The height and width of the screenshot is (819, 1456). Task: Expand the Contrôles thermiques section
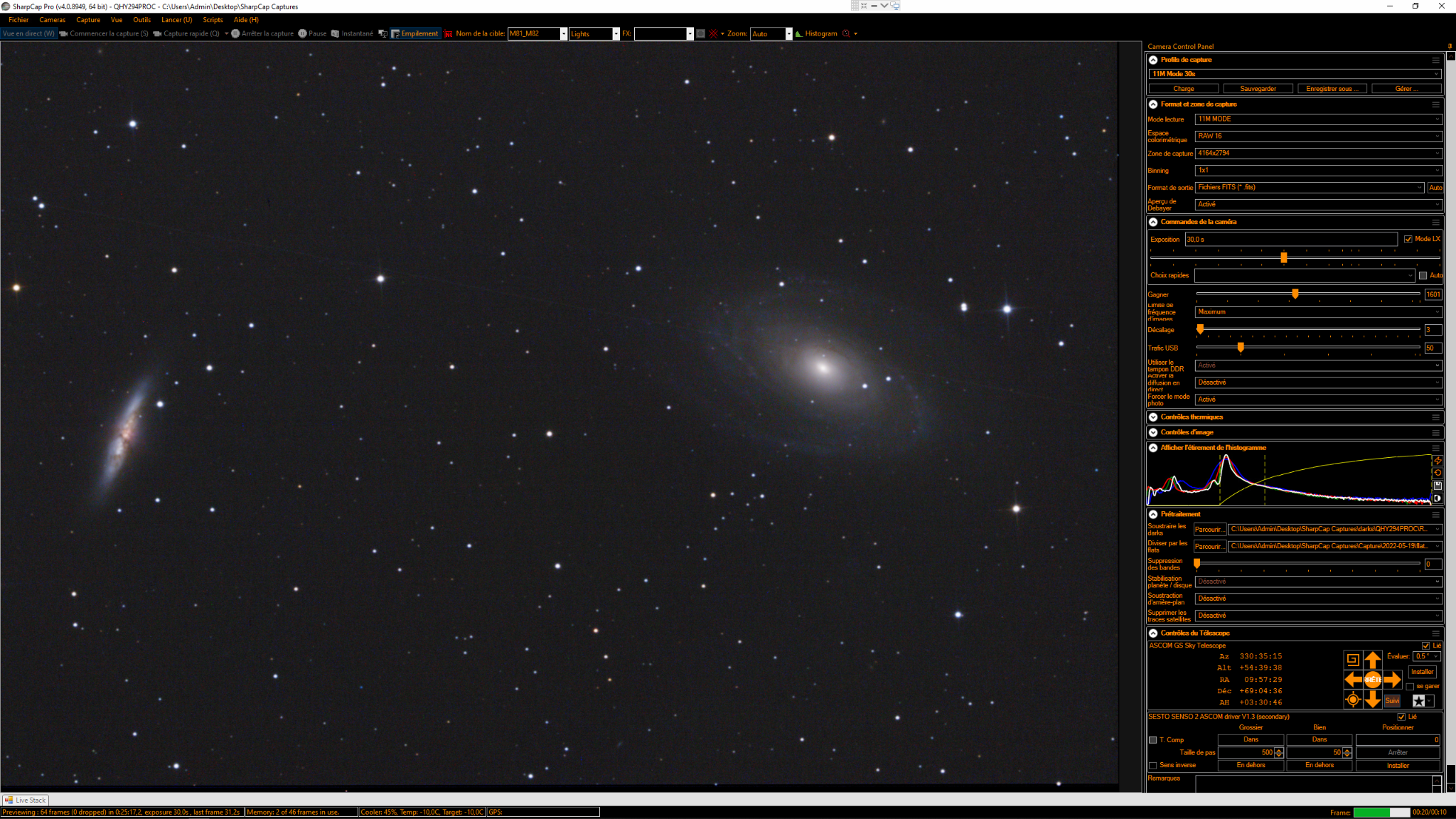pyautogui.click(x=1153, y=417)
